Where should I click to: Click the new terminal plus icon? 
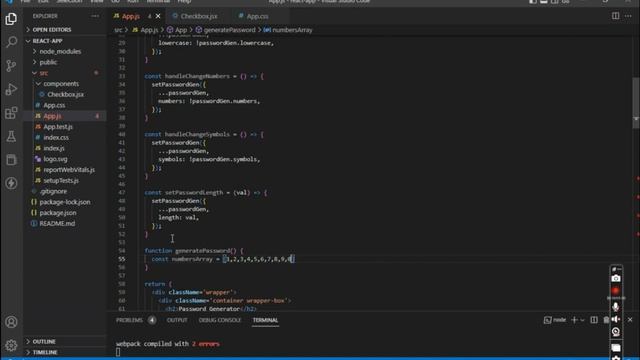click(x=574, y=320)
